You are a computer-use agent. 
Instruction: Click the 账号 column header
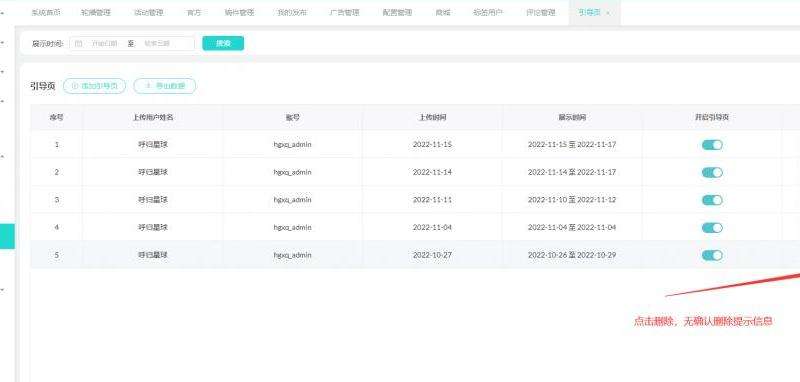click(292, 117)
